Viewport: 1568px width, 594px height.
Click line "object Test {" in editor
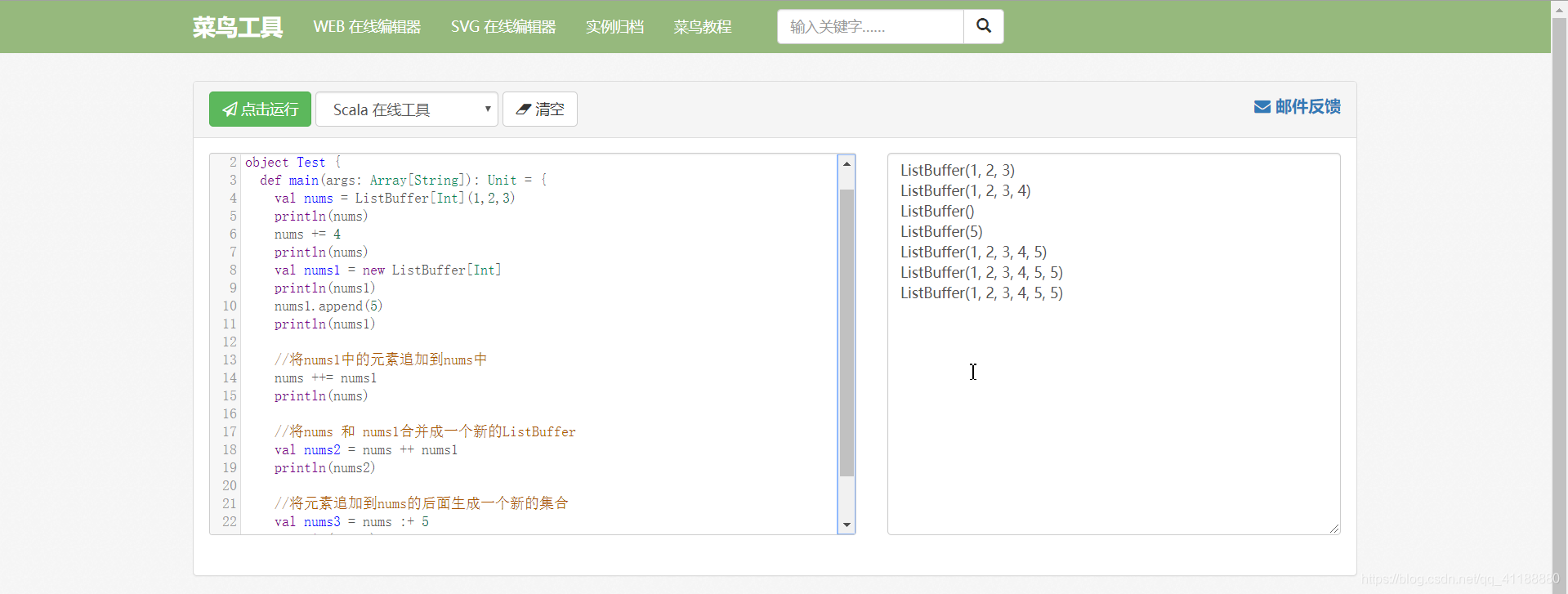(293, 163)
